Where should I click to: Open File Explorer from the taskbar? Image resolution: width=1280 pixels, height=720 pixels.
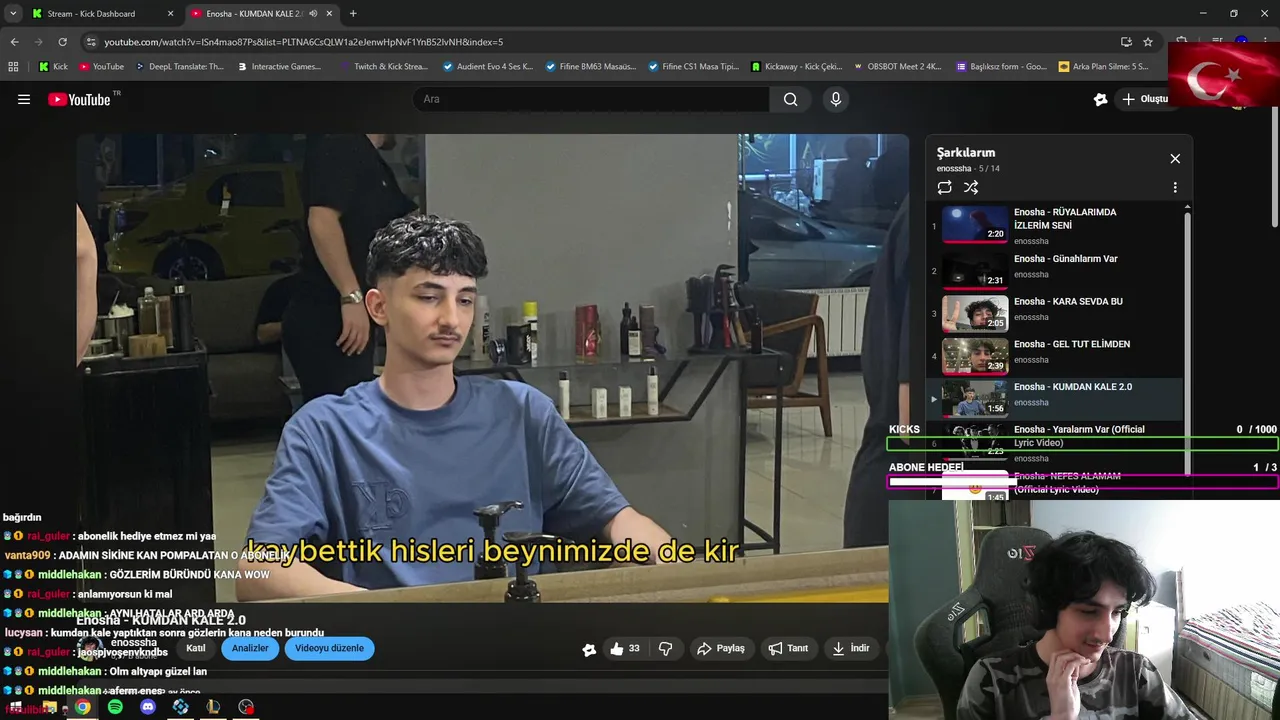click(50, 707)
